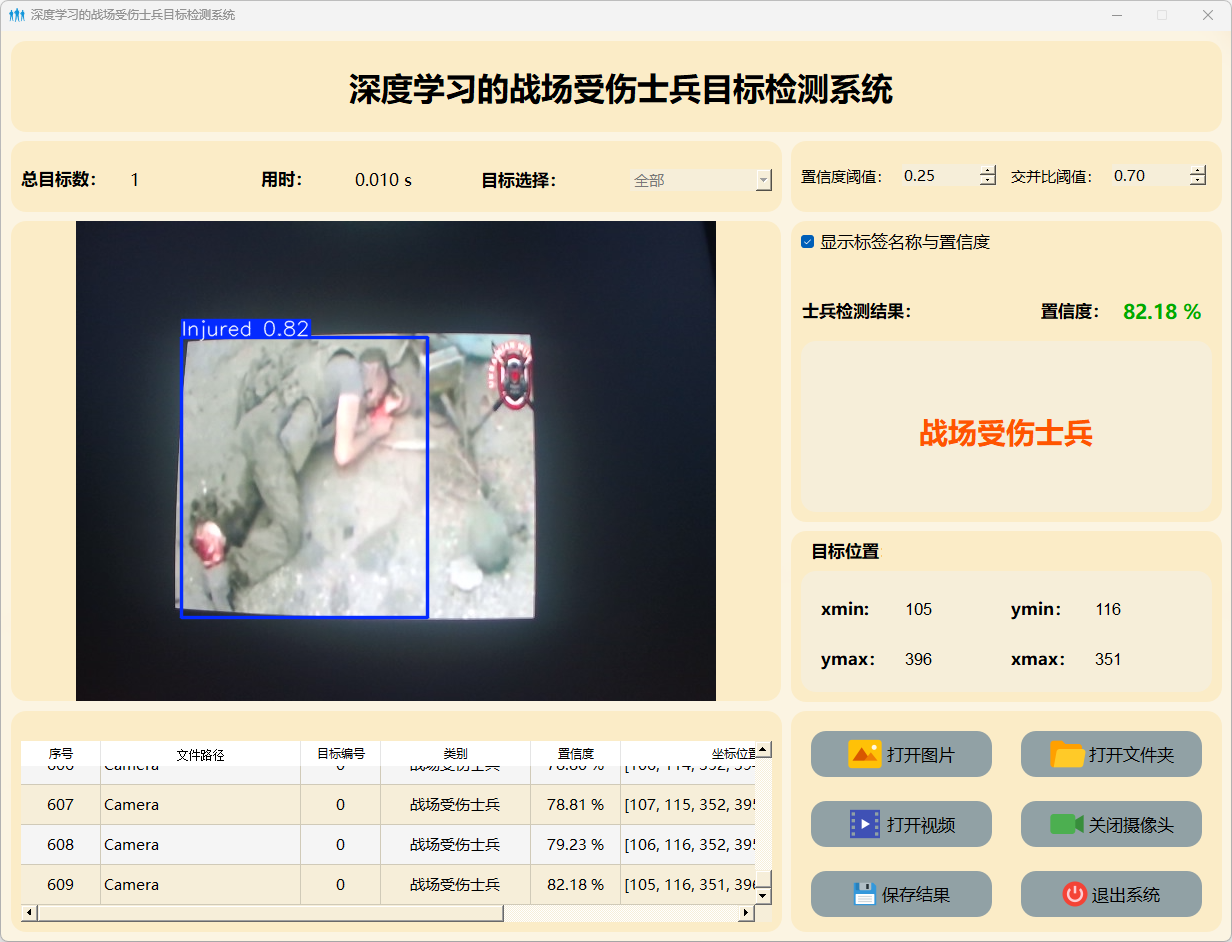Decrease 置信度阈值 using the down arrow

(x=988, y=181)
